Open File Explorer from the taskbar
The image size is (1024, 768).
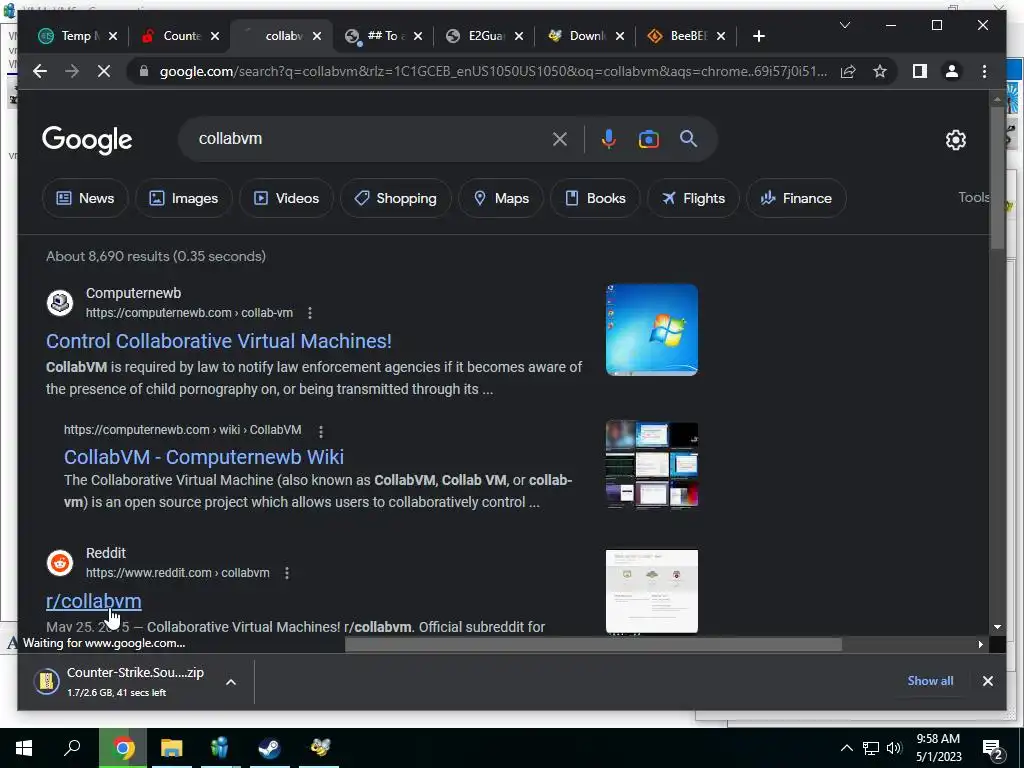(171, 748)
